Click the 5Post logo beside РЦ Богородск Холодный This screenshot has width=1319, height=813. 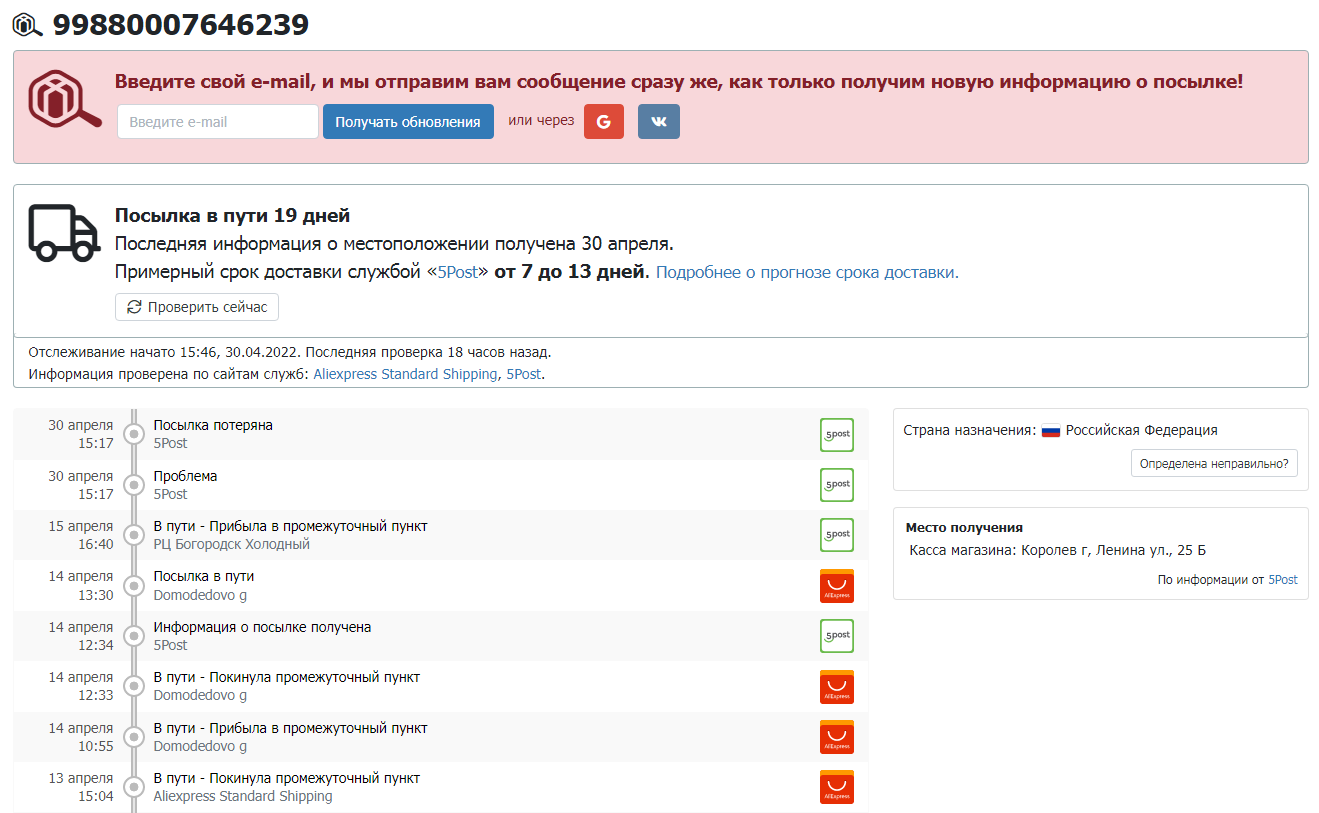[x=836, y=535]
